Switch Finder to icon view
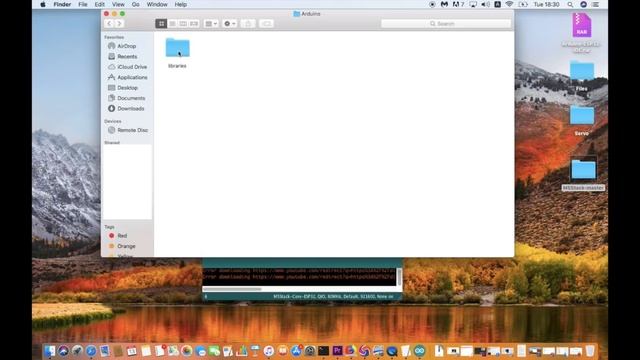Viewport: 640px width, 360px height. coord(161,24)
